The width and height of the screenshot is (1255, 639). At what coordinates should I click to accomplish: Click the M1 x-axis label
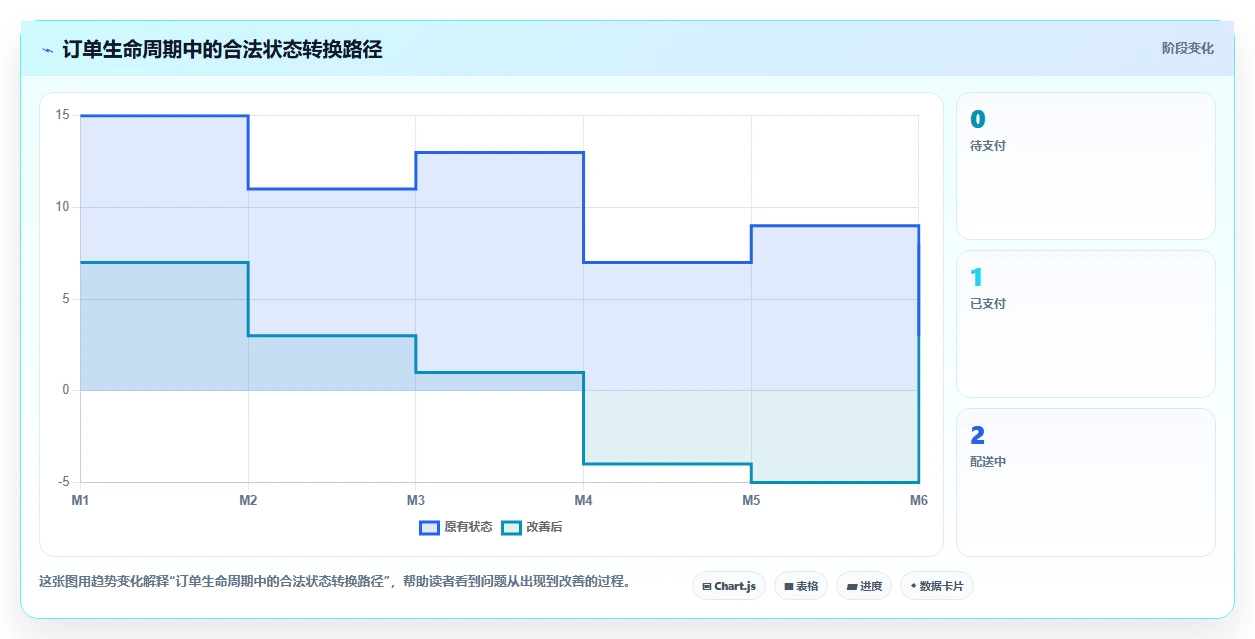click(80, 500)
